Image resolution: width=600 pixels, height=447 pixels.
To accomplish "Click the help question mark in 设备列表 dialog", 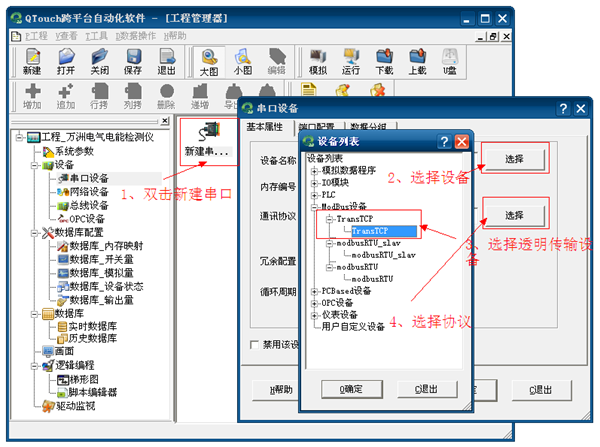I will click(x=444, y=142).
